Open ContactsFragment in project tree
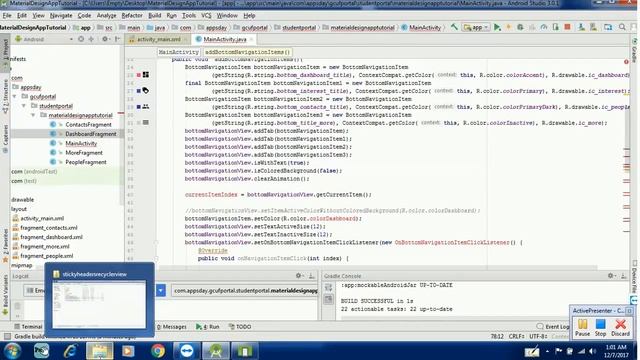Image resolution: width=640 pixels, height=360 pixels. (88, 124)
